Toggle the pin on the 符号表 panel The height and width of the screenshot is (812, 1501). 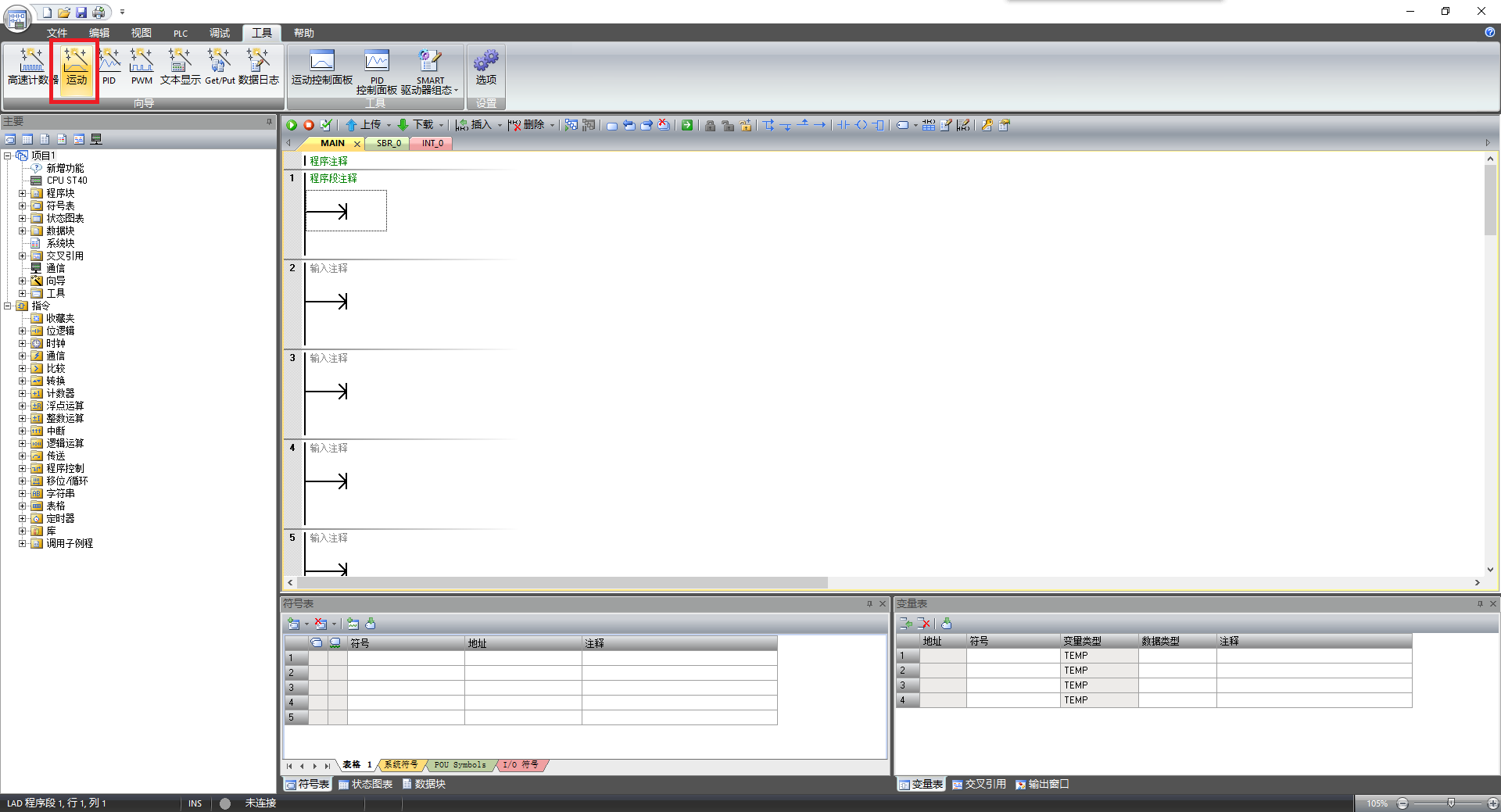coord(869,603)
